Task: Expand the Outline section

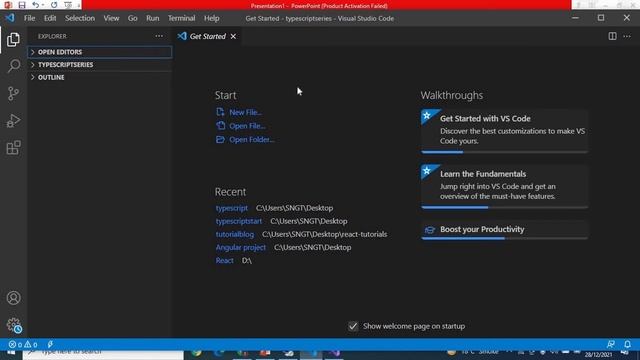Action: [x=100, y=77]
